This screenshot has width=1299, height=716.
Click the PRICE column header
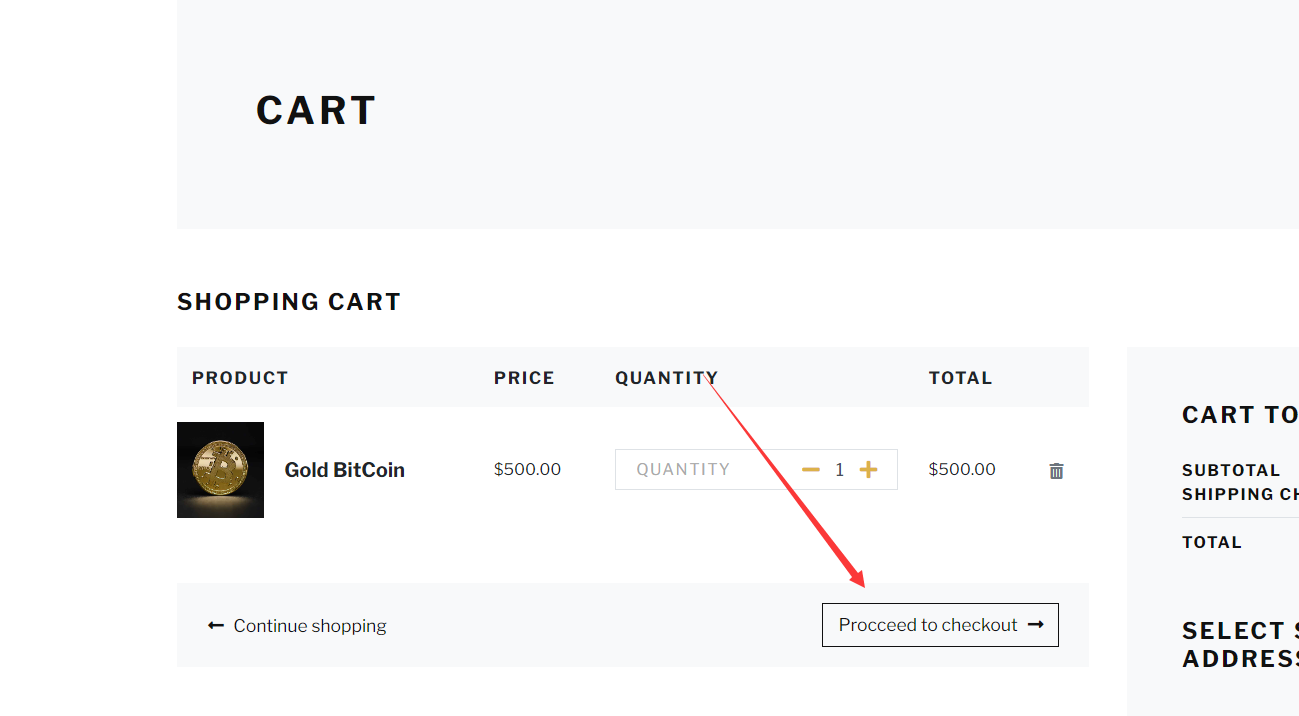(524, 378)
